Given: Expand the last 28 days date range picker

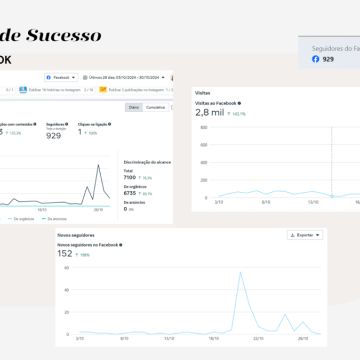Looking at the screenshot, I should click(124, 77).
